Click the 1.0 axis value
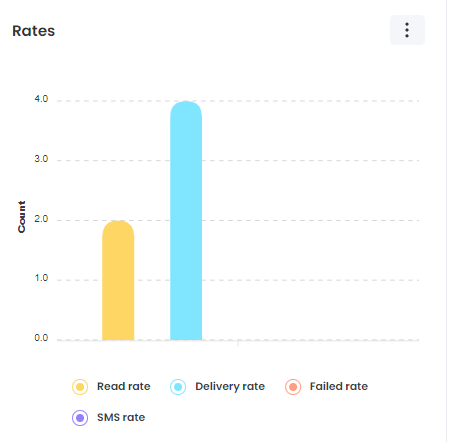This screenshot has width=449, height=442. coord(41,278)
